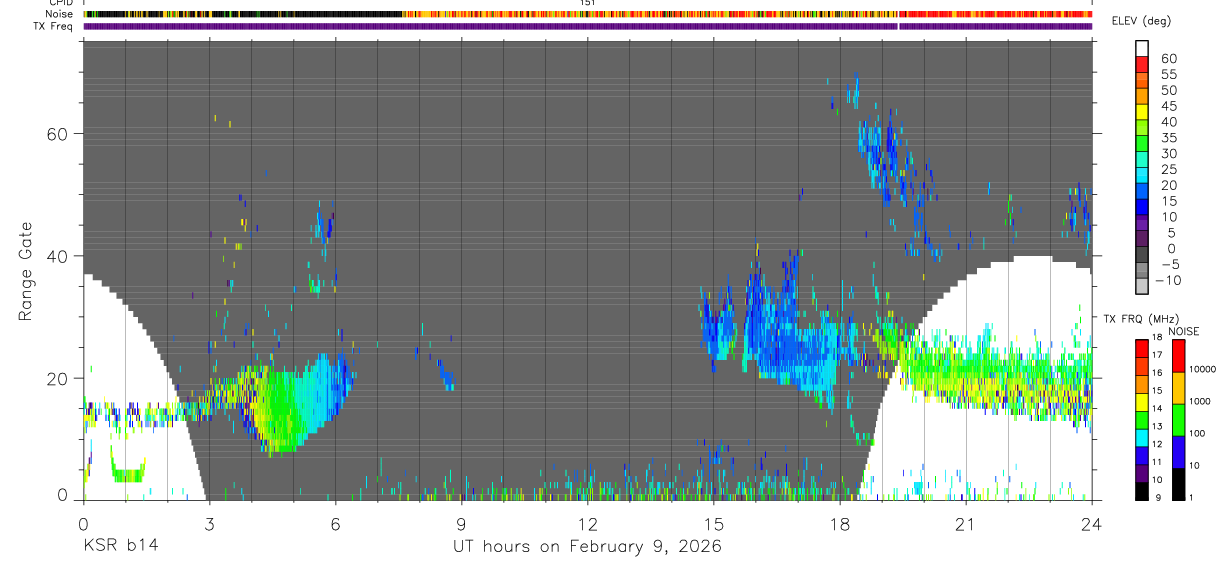Click the 'UT hours on February 9, 2026' axis title
The width and height of the screenshot is (1228, 567).
pos(587,546)
